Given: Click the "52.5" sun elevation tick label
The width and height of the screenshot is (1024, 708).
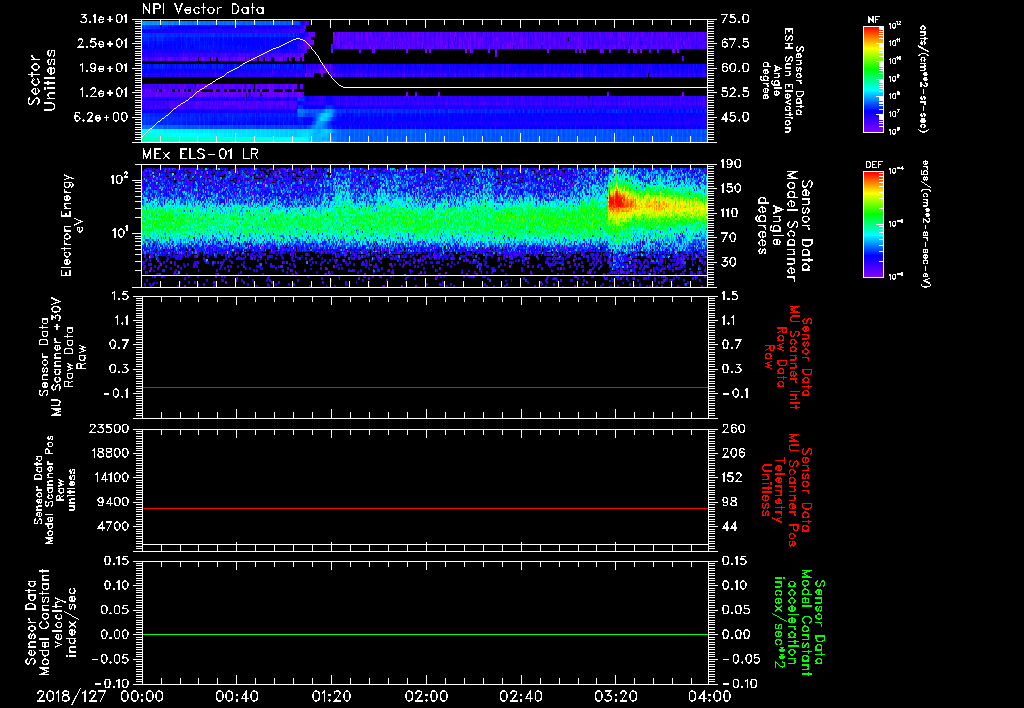Looking at the screenshot, I should [x=734, y=93].
